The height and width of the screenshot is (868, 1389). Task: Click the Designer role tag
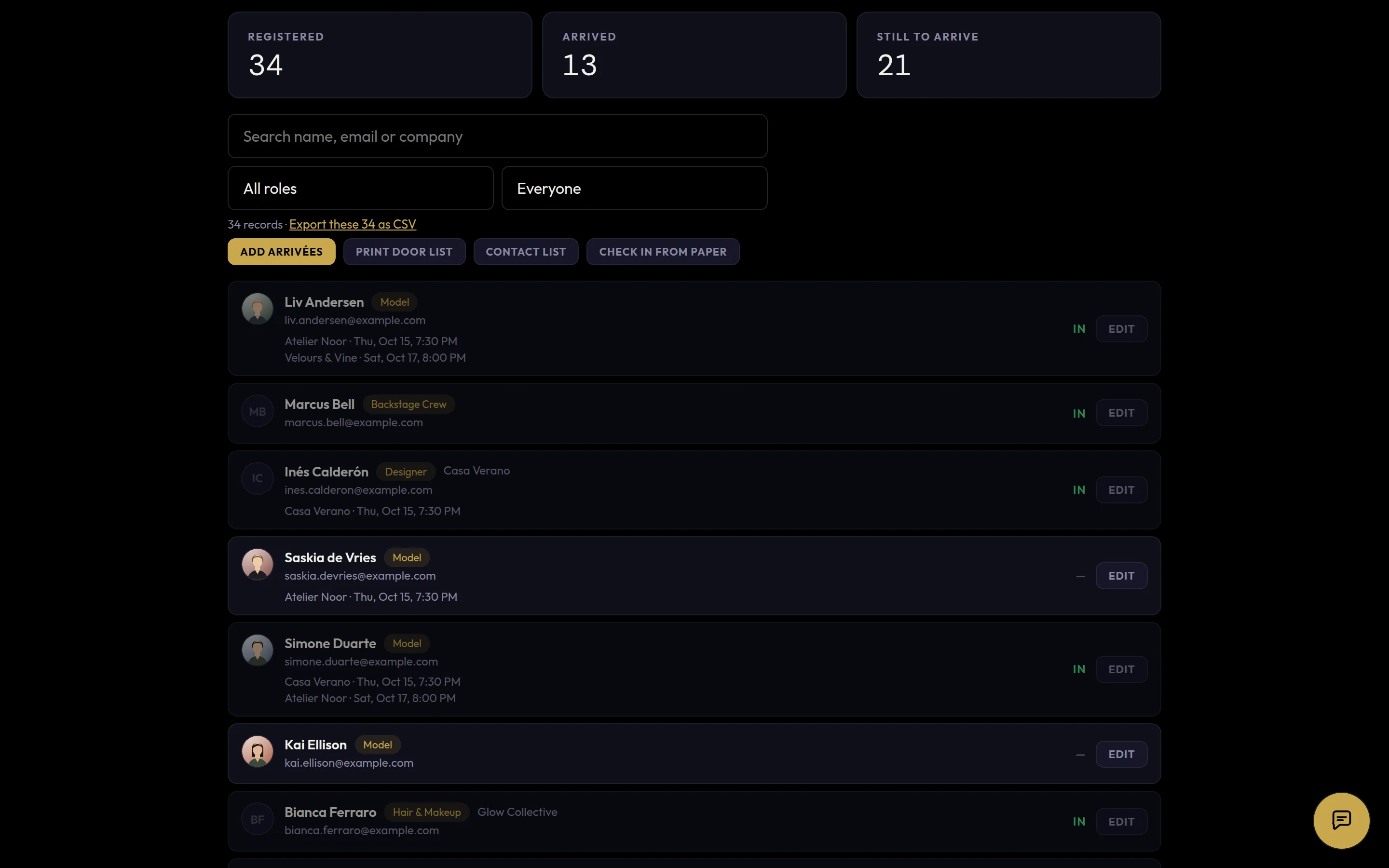[x=406, y=472]
